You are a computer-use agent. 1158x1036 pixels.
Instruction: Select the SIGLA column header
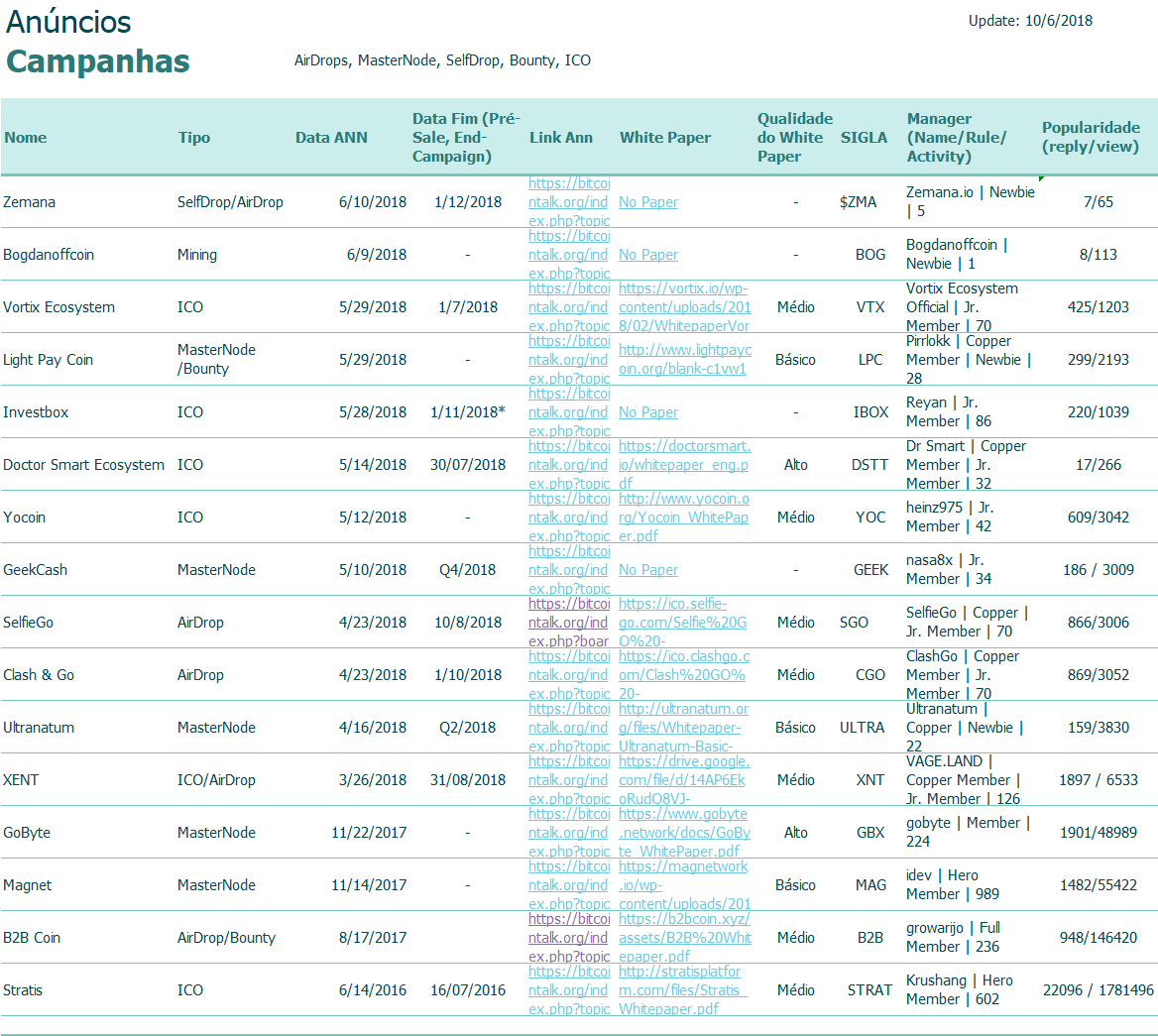(x=865, y=138)
